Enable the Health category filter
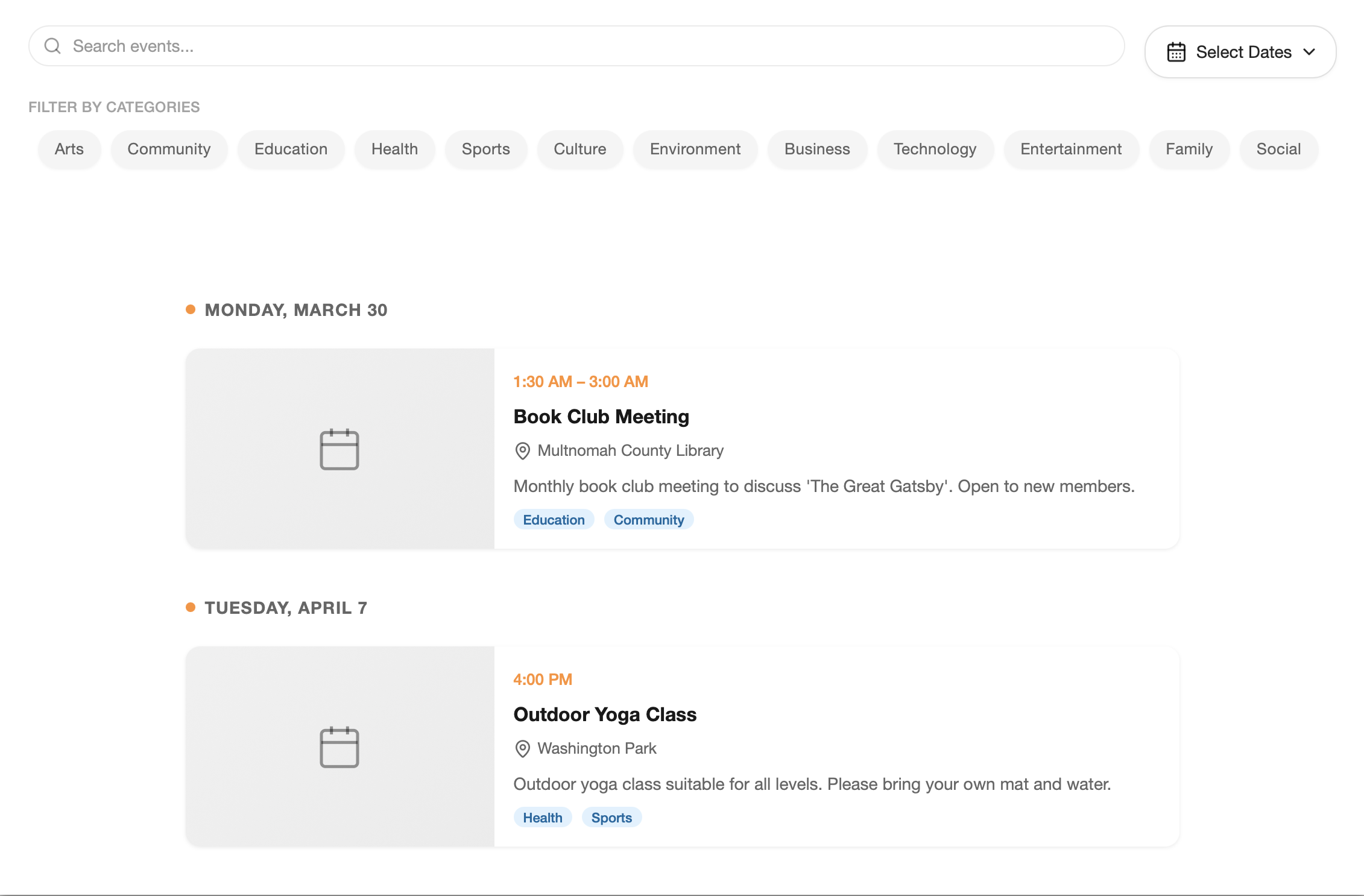 [x=394, y=149]
